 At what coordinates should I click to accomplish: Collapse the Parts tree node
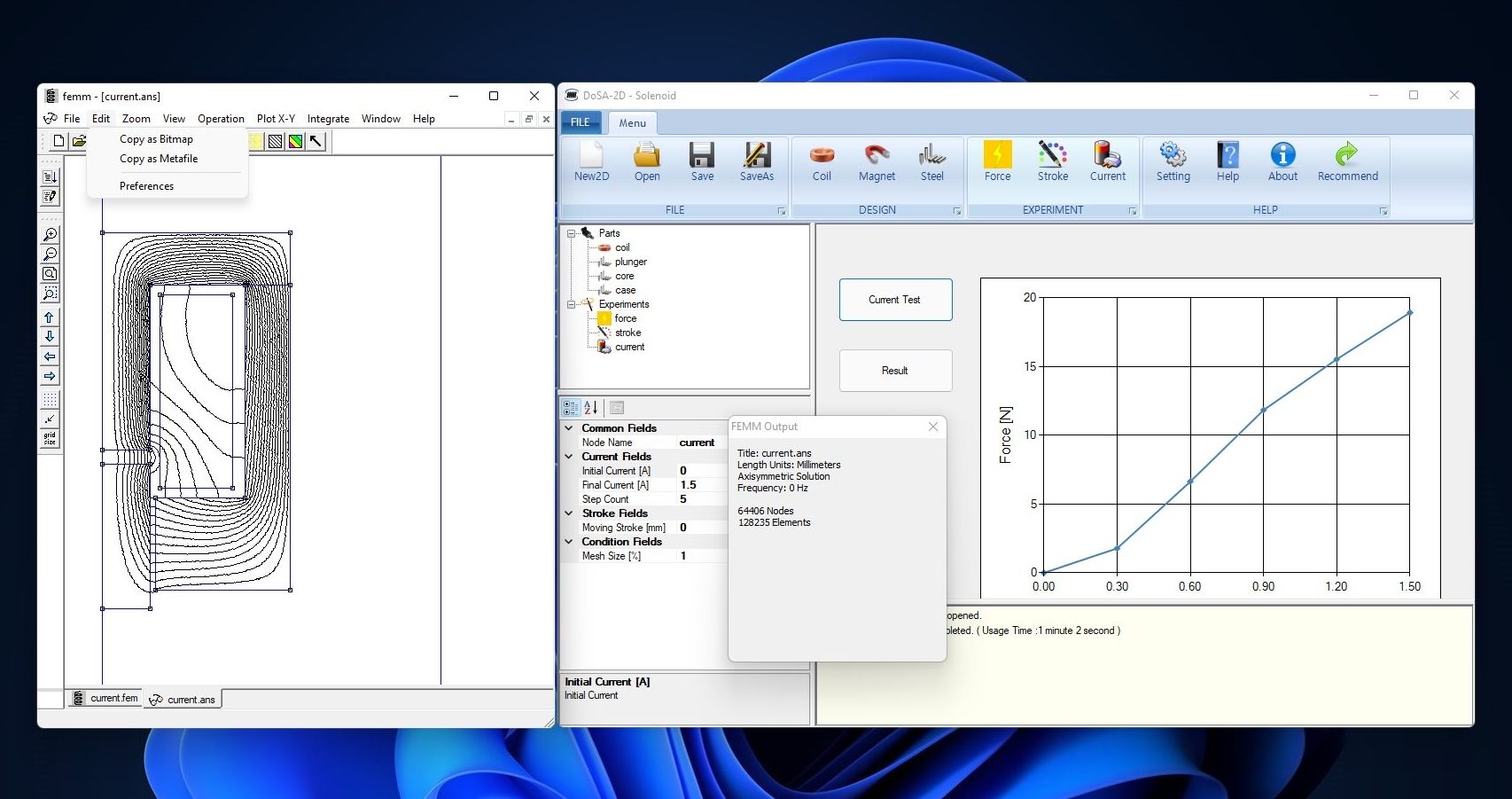tap(572, 233)
